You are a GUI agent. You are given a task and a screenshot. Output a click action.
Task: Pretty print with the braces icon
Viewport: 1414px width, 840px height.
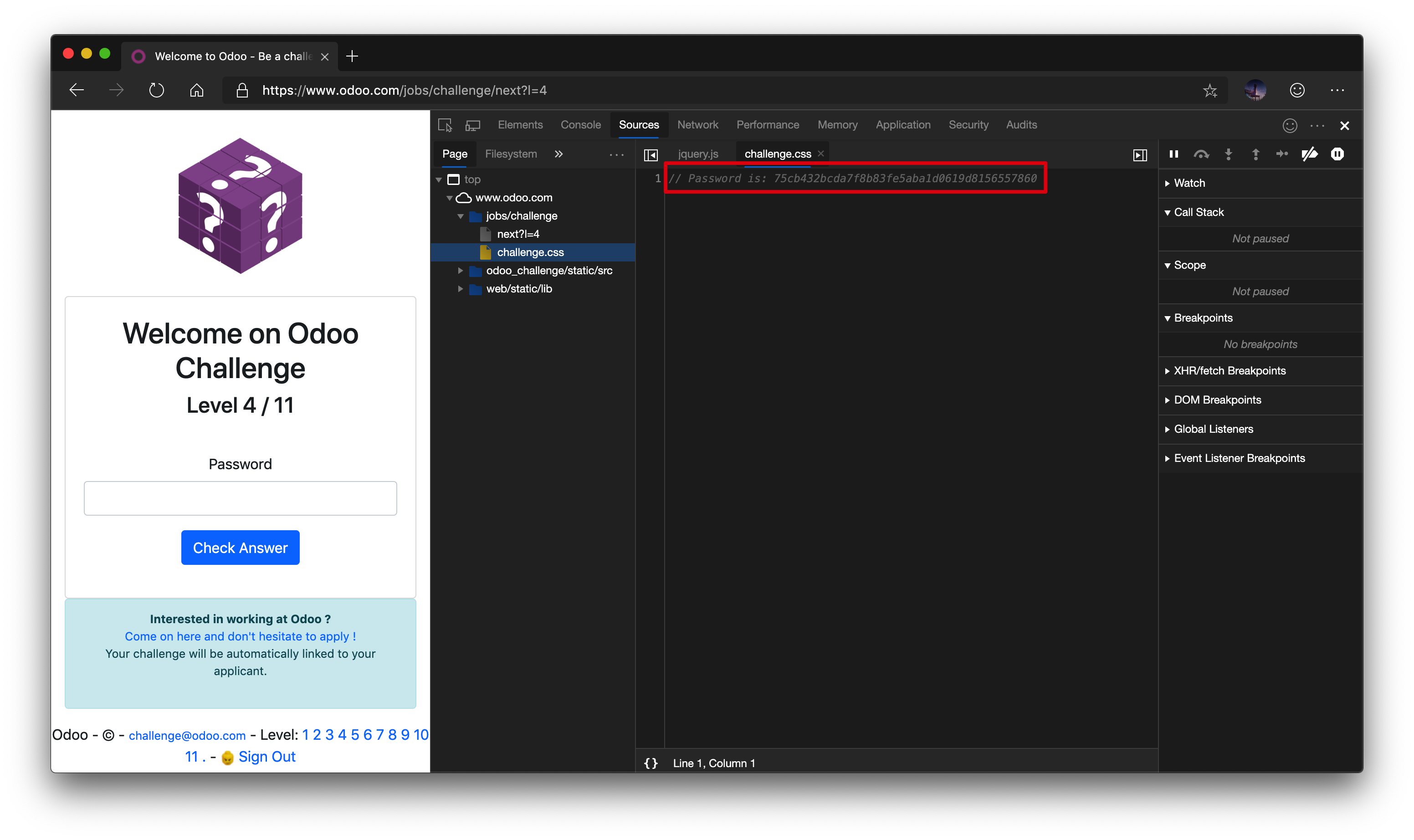click(651, 763)
